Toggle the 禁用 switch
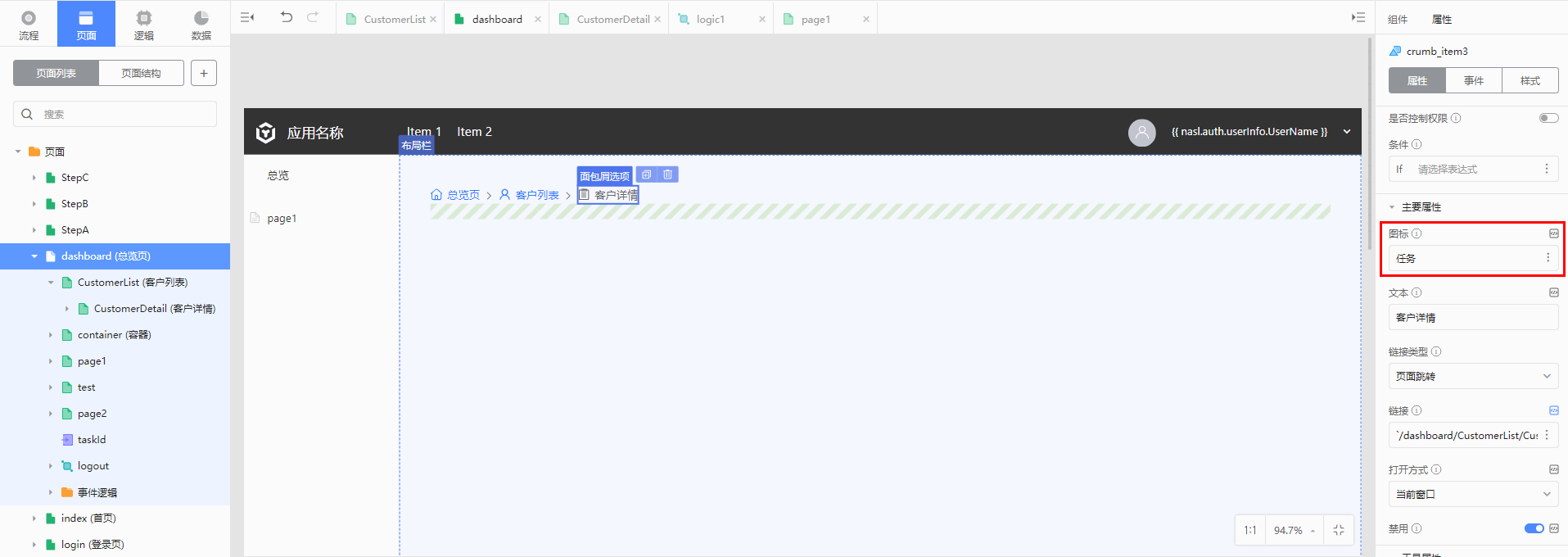 click(x=1534, y=528)
